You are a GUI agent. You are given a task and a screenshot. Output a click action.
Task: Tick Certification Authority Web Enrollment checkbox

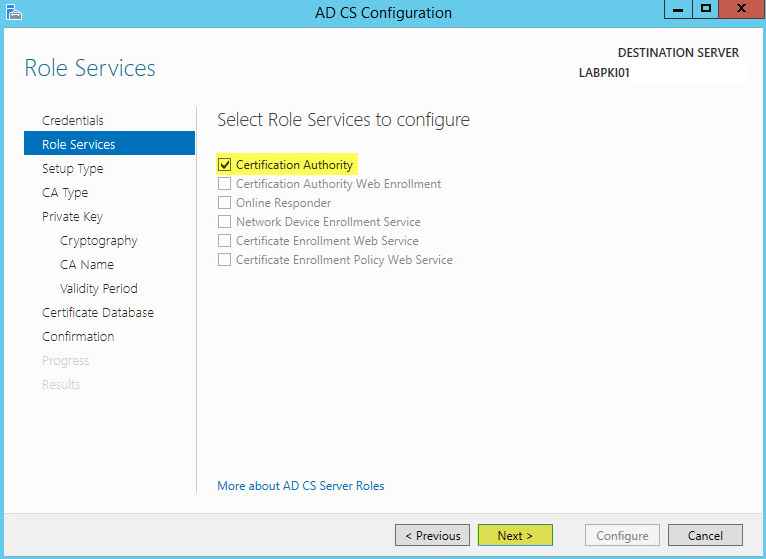[x=224, y=184]
